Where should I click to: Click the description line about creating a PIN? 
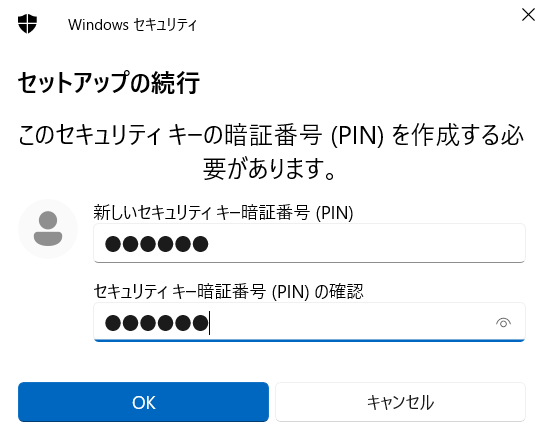click(270, 135)
